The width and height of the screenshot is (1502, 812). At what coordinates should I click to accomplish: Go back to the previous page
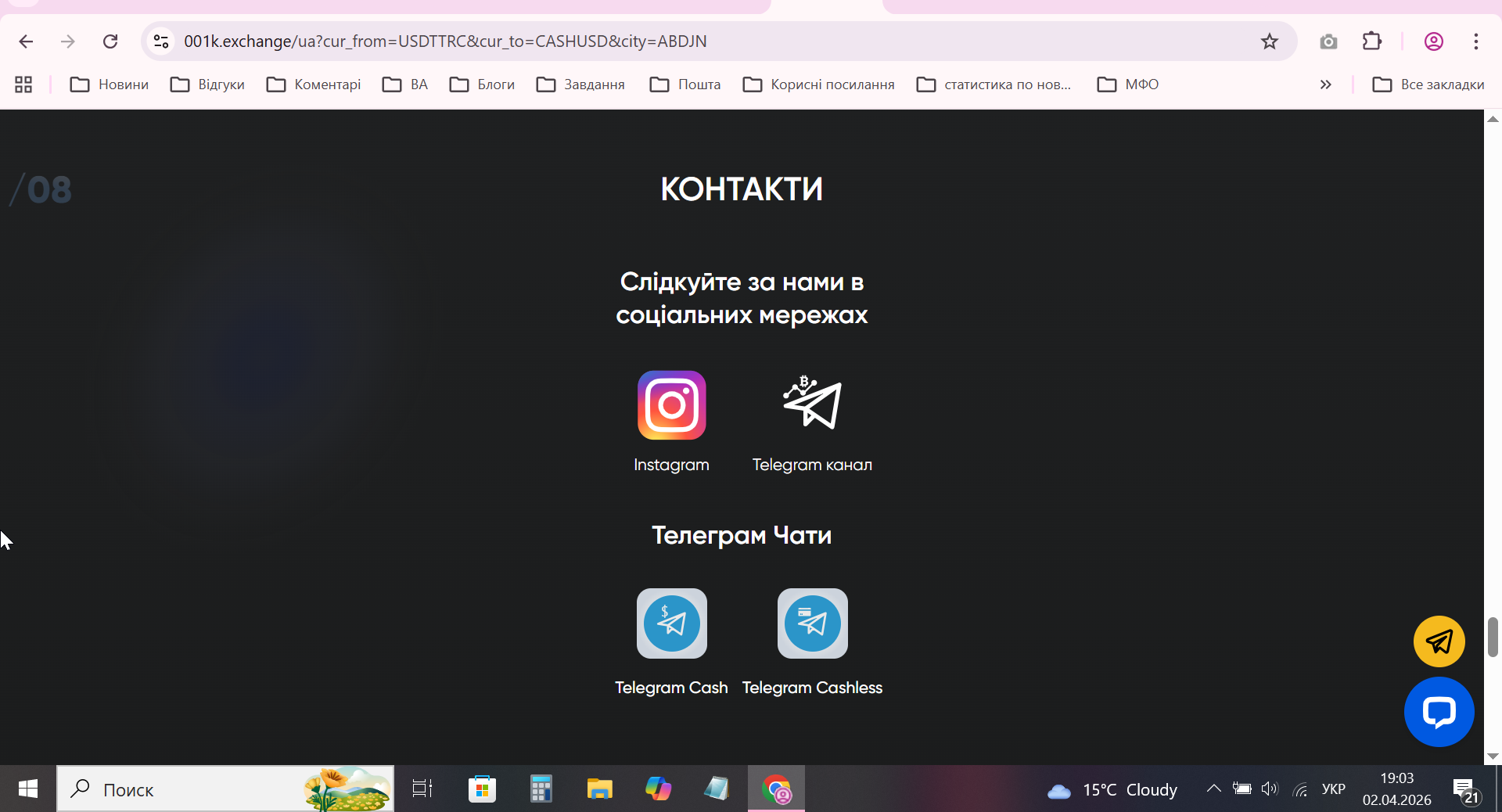pos(26,41)
